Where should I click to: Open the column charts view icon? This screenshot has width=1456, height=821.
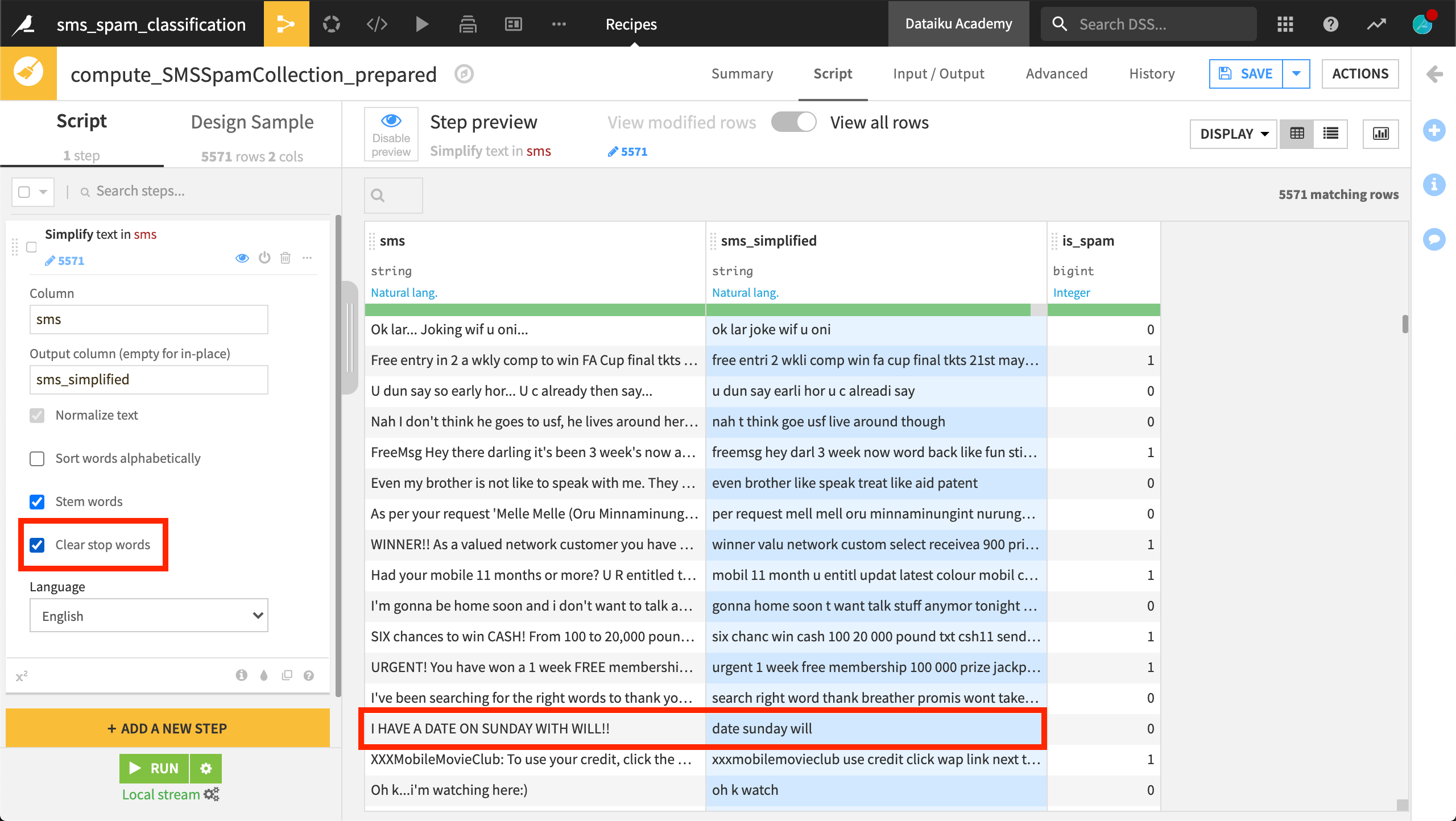[1380, 134]
